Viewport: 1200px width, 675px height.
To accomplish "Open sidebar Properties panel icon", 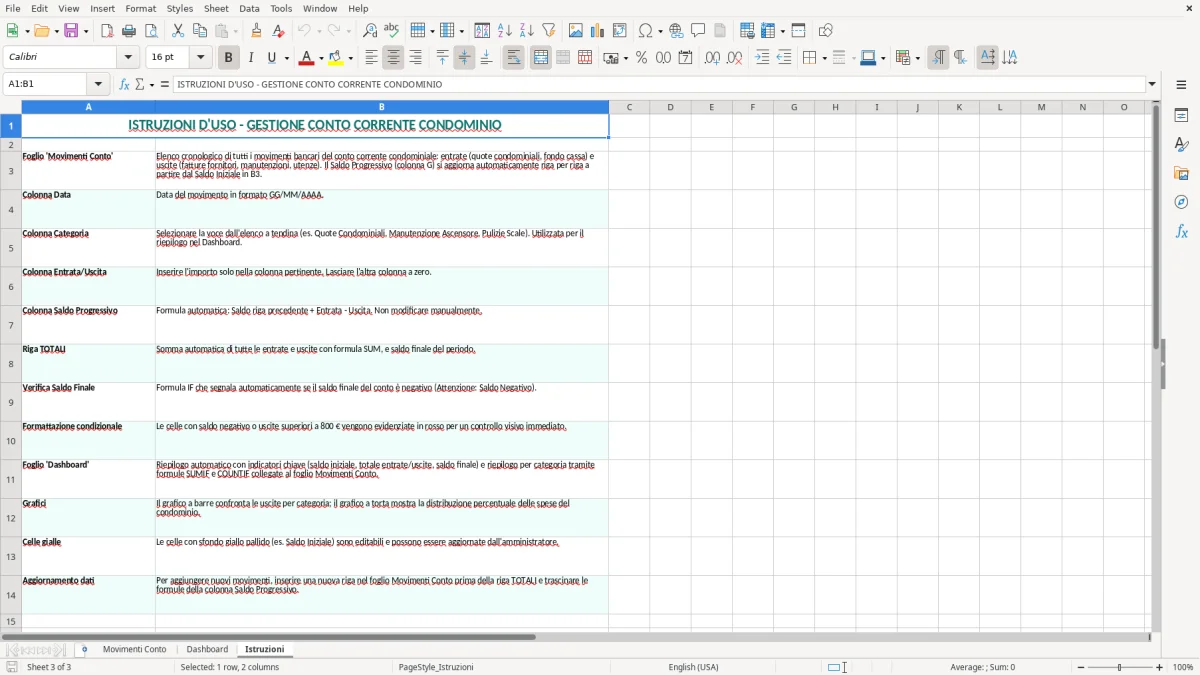I will pyautogui.click(x=1182, y=116).
